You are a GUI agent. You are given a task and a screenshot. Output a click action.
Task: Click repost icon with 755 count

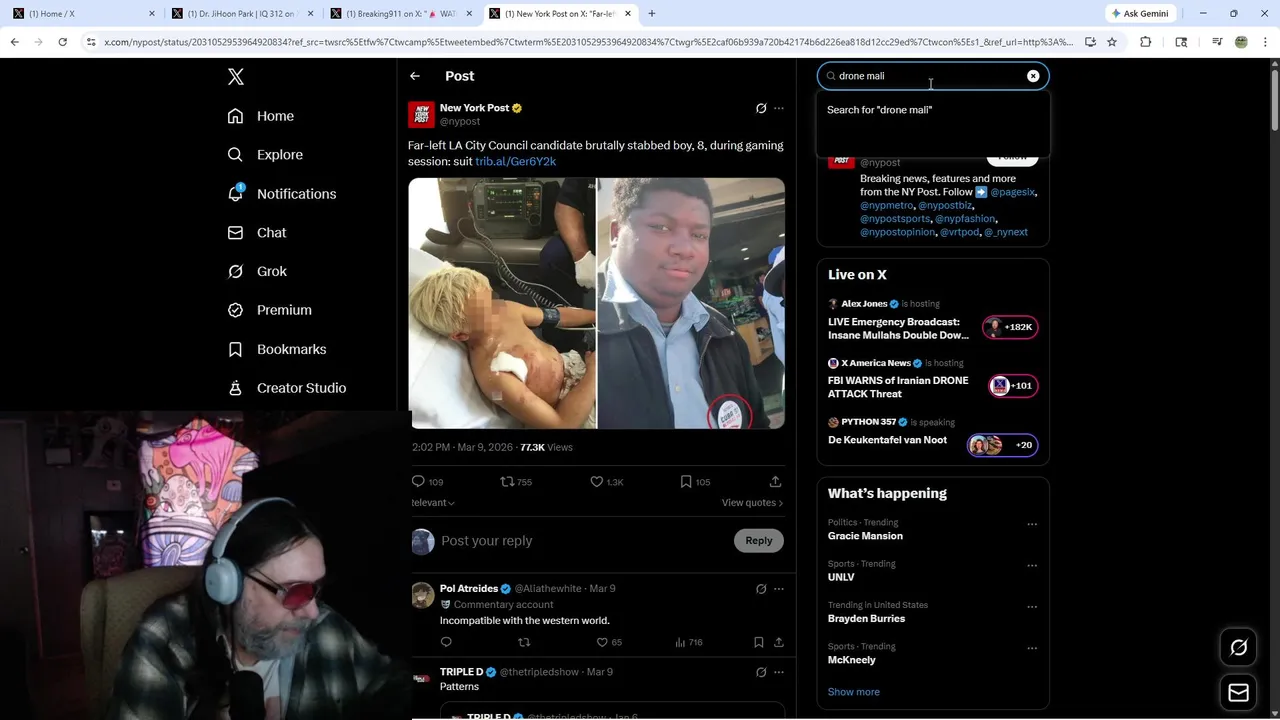coord(516,482)
